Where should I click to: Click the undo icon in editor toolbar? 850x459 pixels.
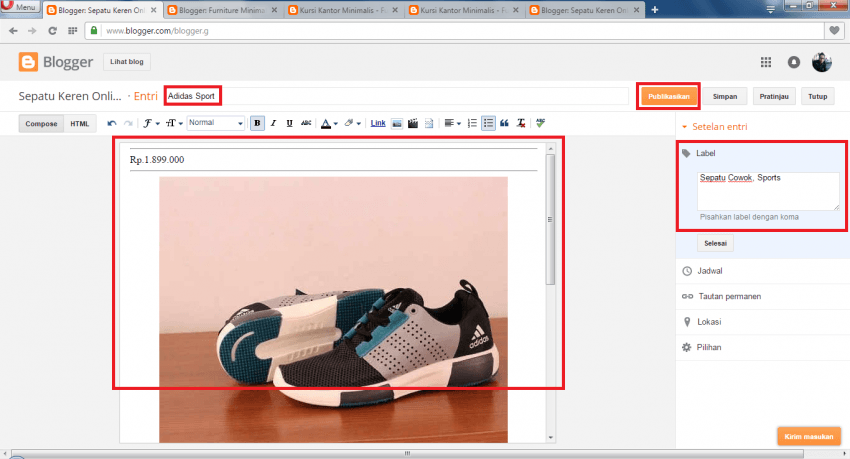tap(112, 123)
